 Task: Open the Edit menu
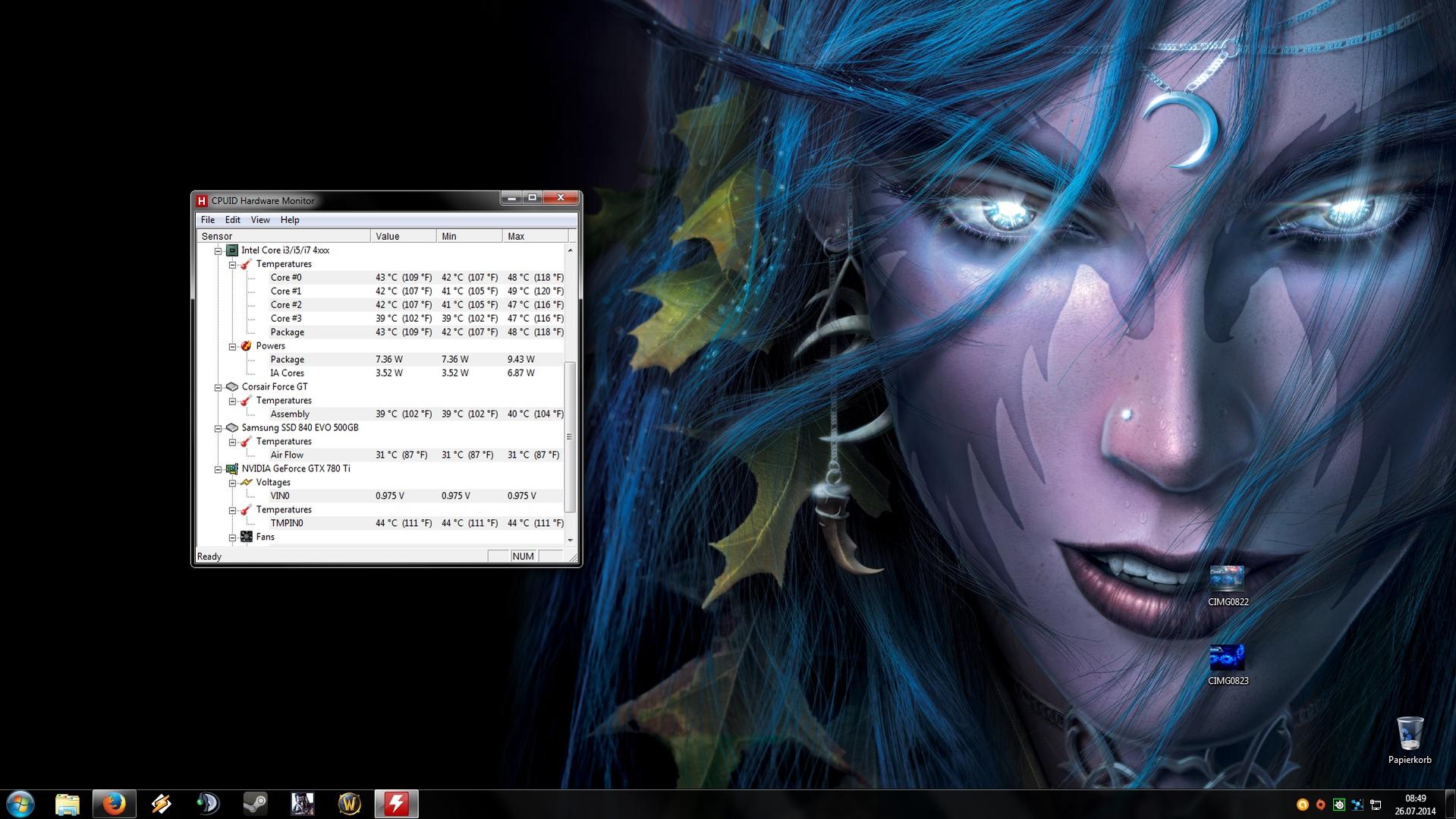(232, 220)
